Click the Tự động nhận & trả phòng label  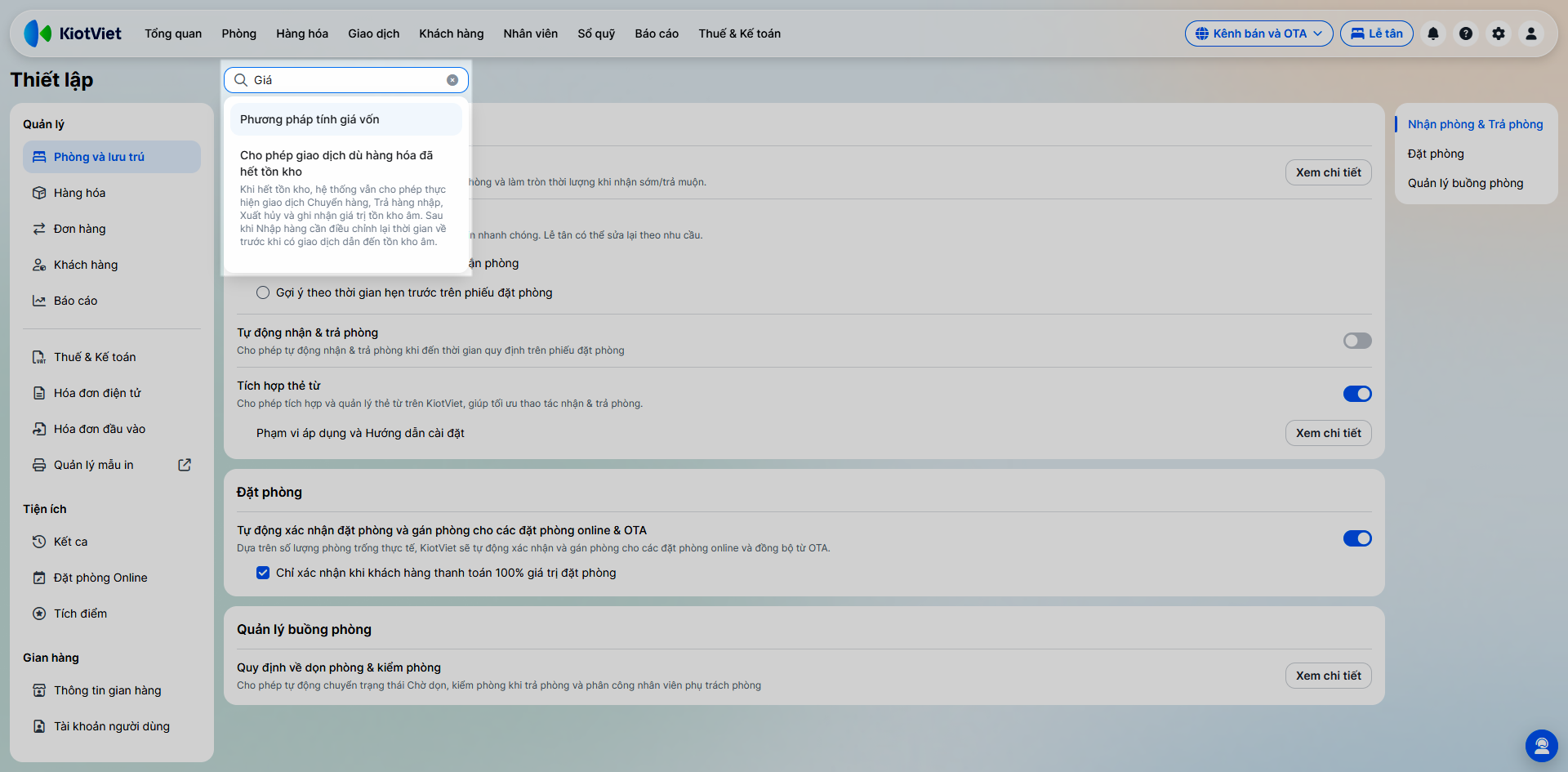pyautogui.click(x=308, y=332)
